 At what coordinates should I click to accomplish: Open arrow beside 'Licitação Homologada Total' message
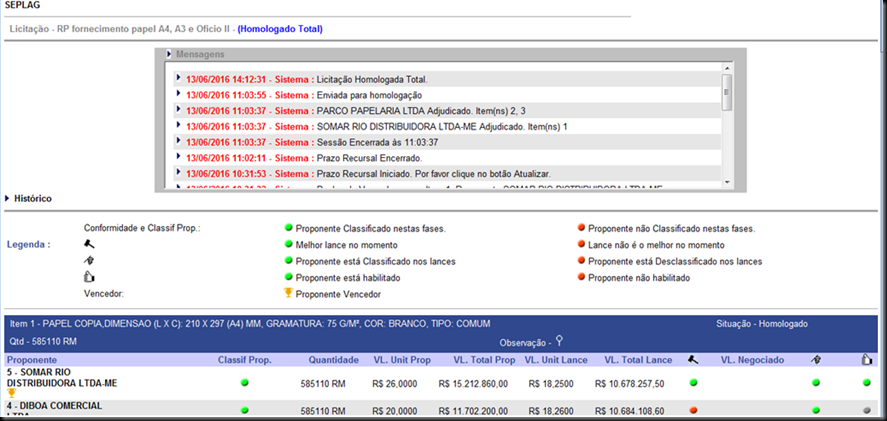[178, 78]
